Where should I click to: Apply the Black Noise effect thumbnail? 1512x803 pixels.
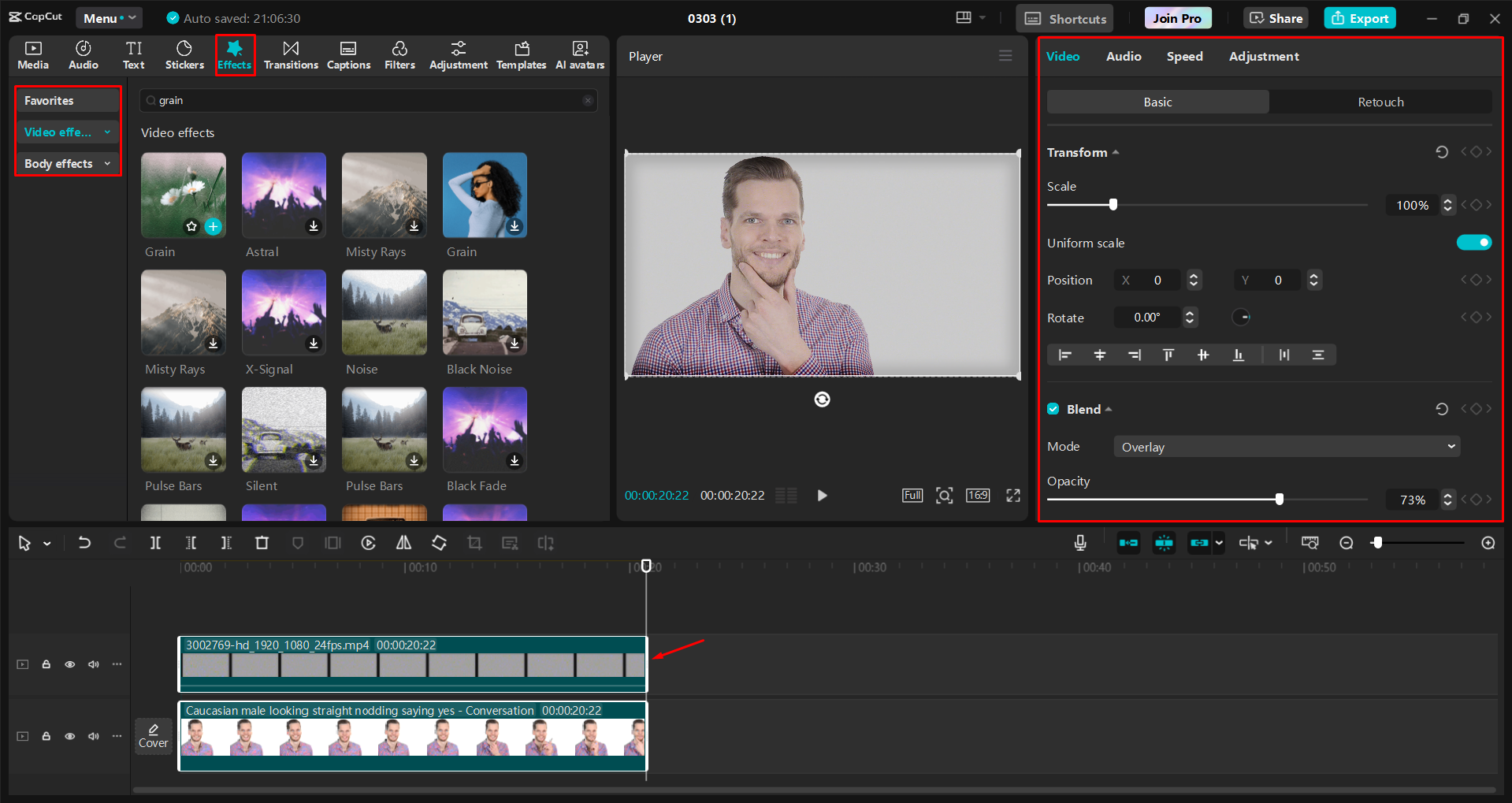pos(484,312)
